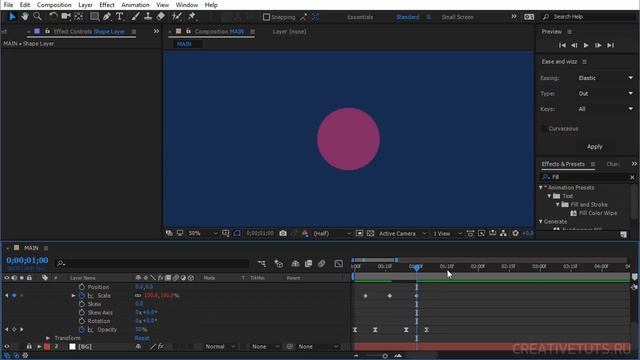Screen dimensions: 640x360
Task: Hide the BG layer with eye icon
Action: coord(7,347)
